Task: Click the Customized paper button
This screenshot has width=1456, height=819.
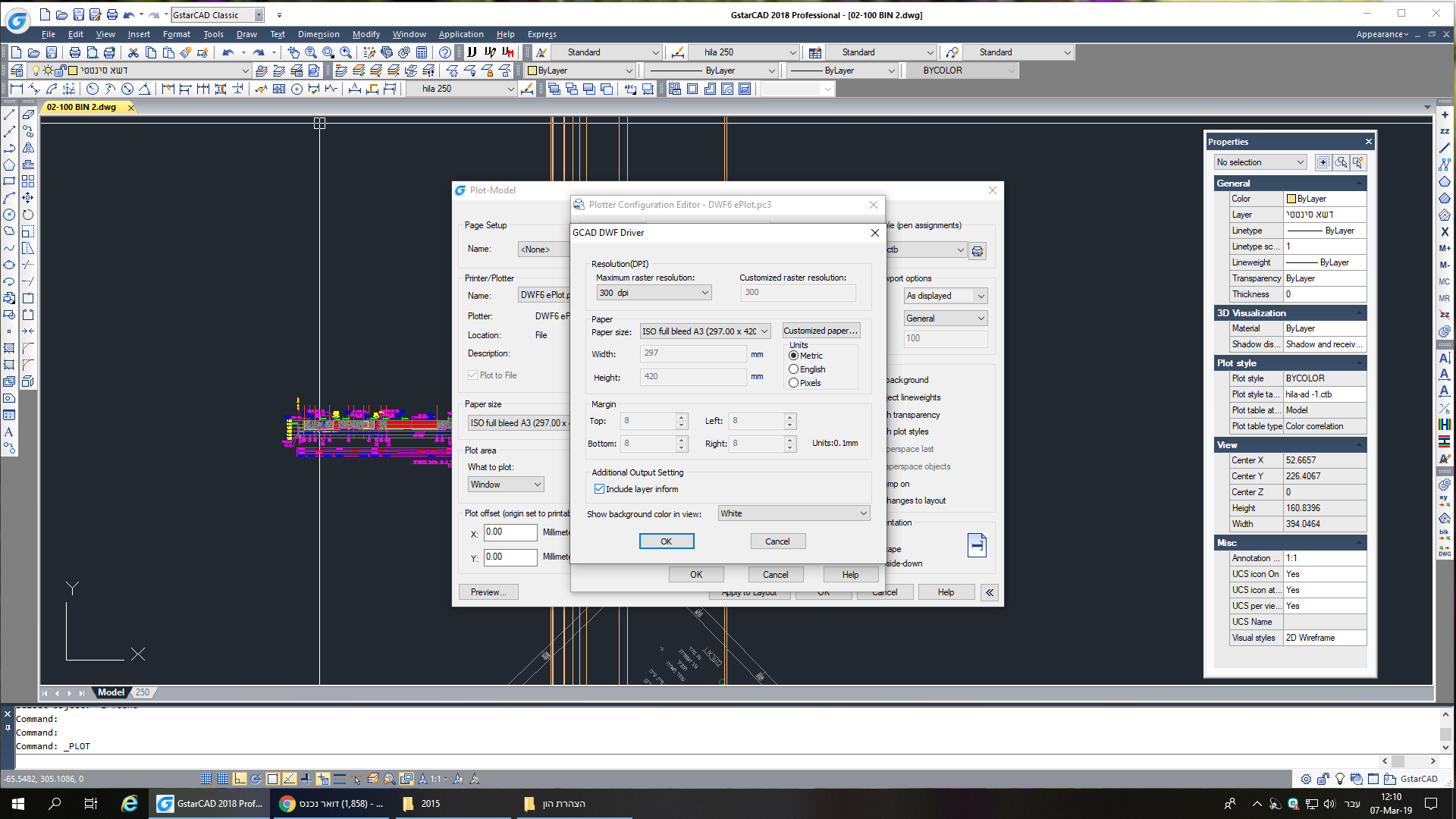Action: [x=821, y=331]
